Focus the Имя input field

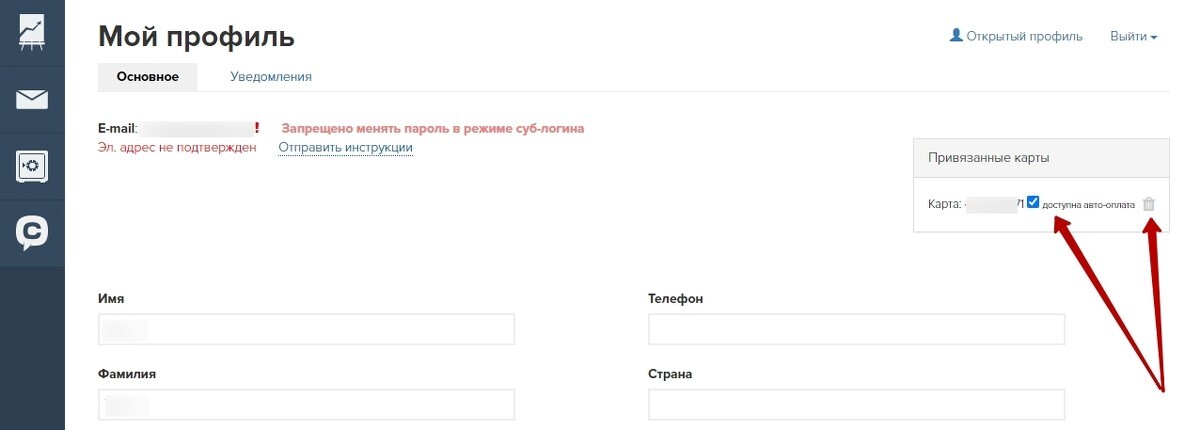click(x=306, y=329)
